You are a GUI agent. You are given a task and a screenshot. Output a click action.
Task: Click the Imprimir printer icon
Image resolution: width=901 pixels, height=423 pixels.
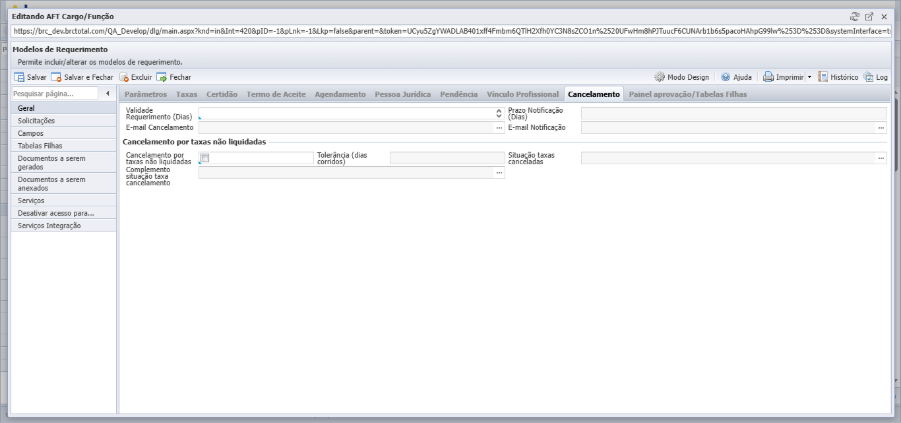(768, 77)
